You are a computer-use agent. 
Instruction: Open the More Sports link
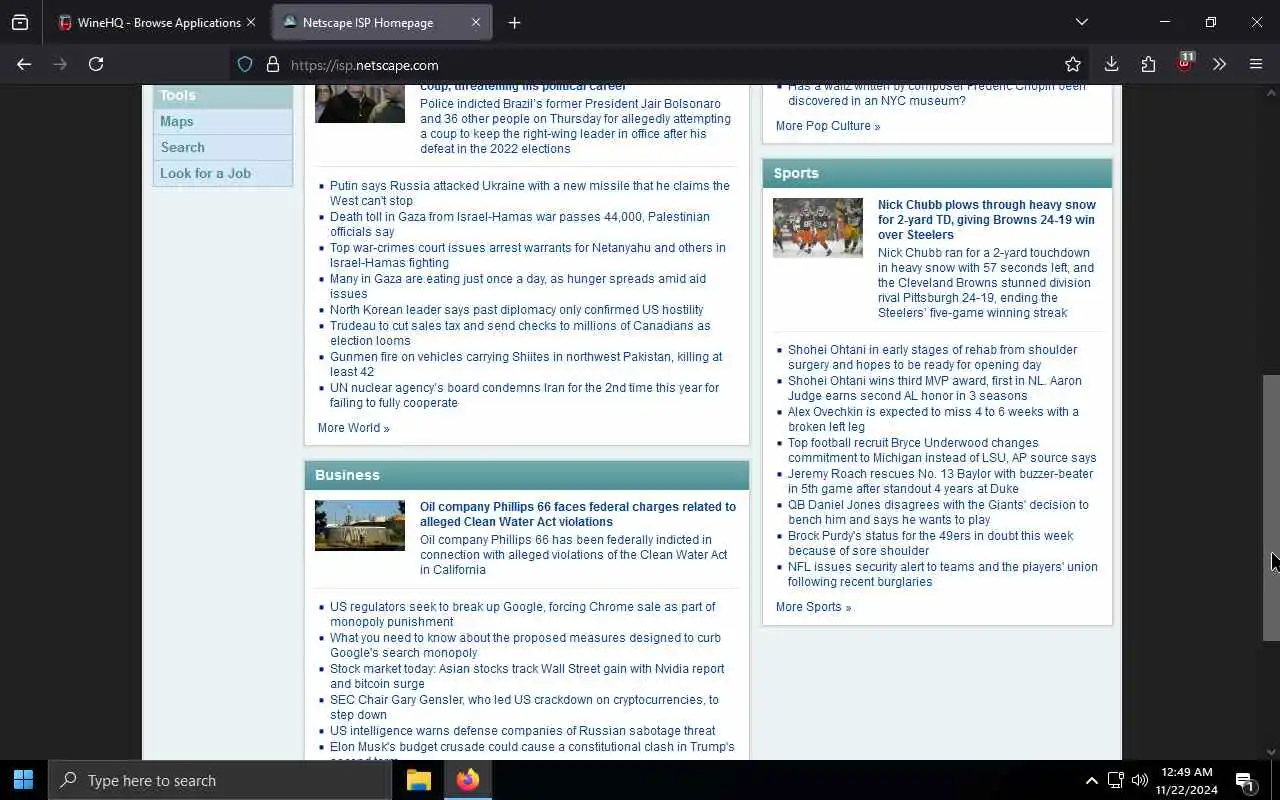[x=813, y=607]
